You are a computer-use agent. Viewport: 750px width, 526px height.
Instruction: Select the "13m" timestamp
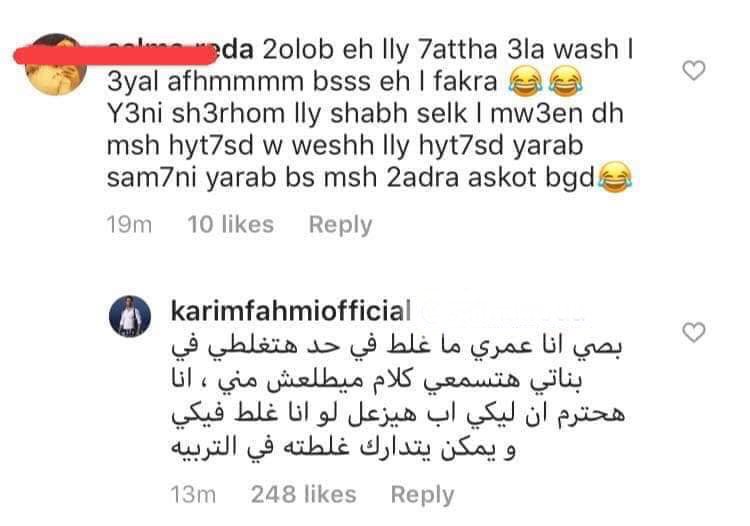[x=193, y=494]
